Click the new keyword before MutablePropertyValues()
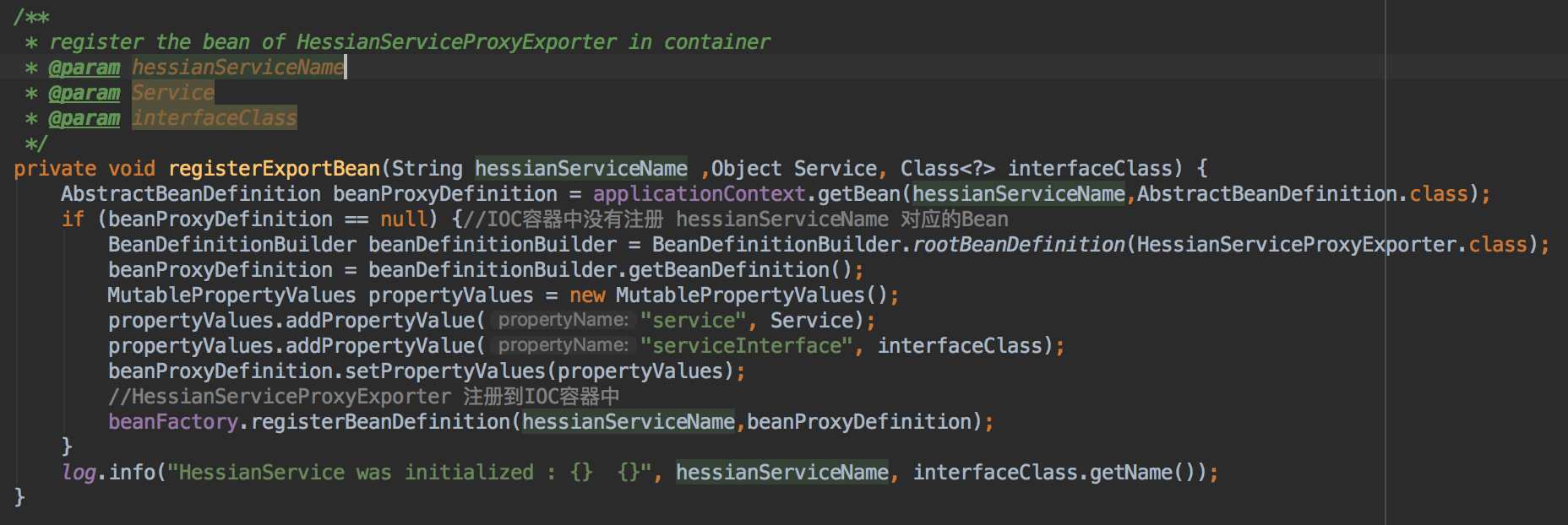This screenshot has width=1568, height=525. [x=587, y=295]
